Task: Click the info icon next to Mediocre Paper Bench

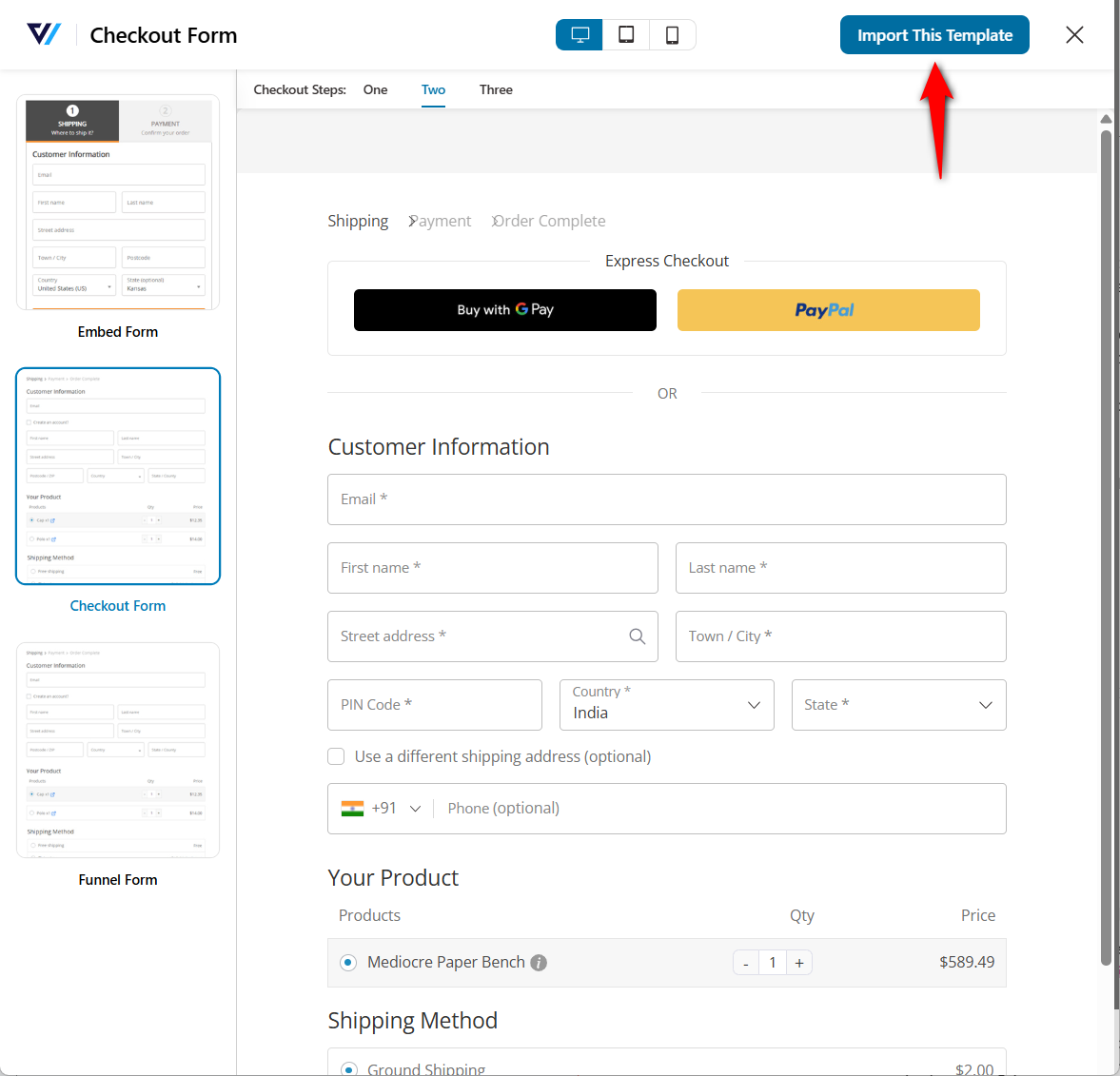Action: click(x=539, y=962)
